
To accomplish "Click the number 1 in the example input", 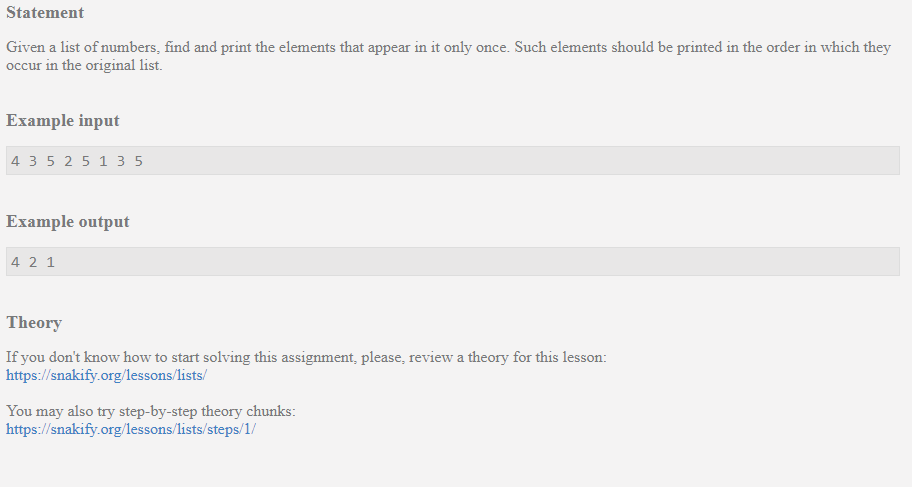I will [x=103, y=161].
